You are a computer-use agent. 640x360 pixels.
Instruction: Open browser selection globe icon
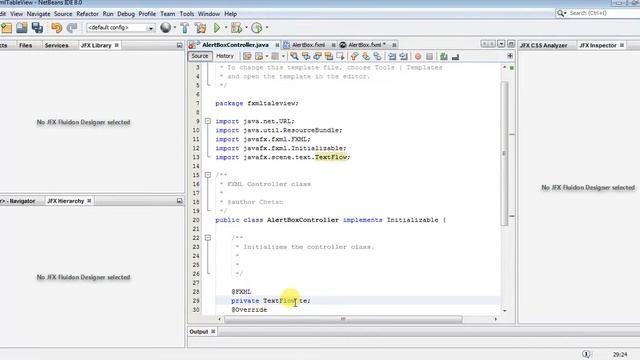click(166, 27)
